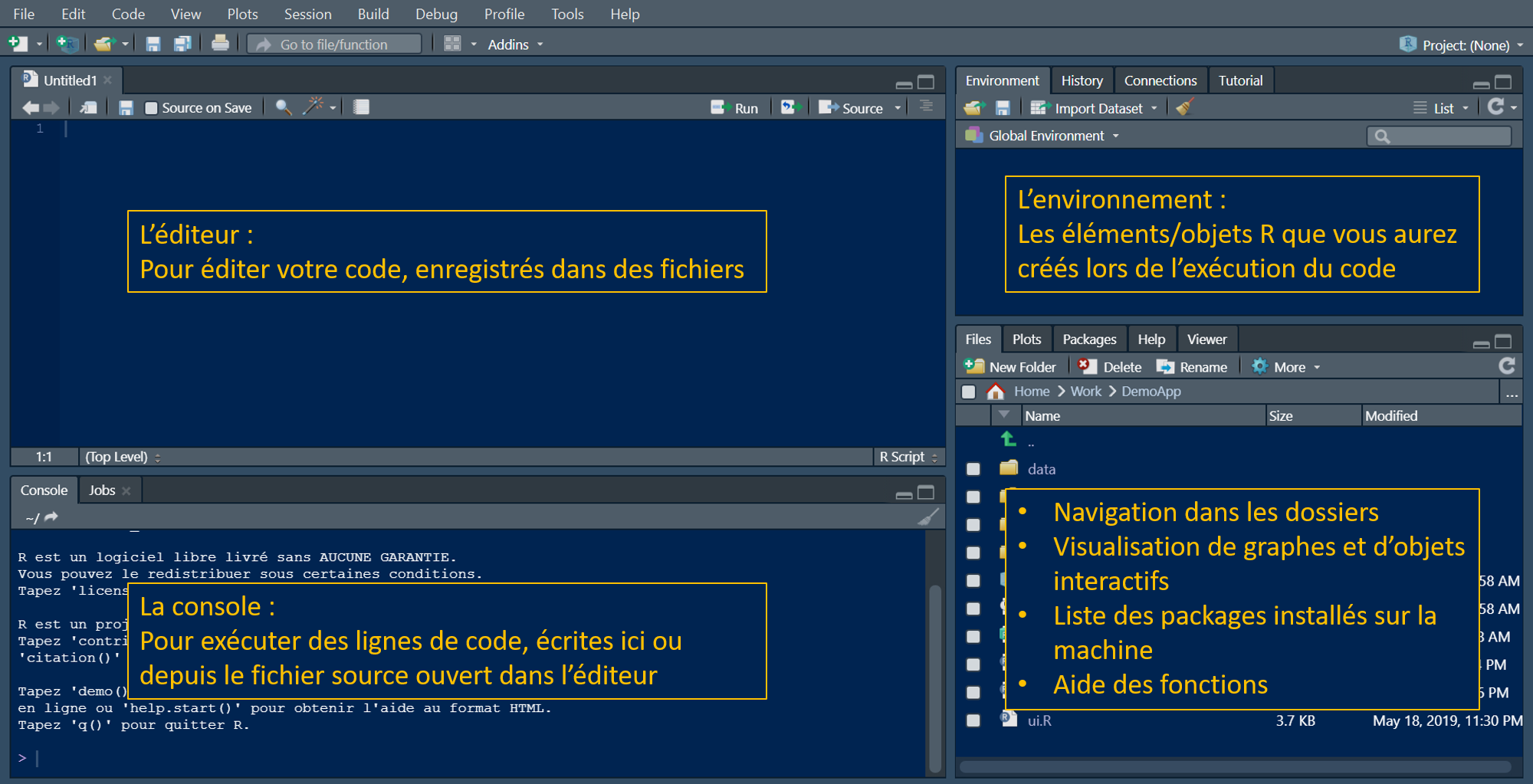Open the code tools magic wand
The height and width of the screenshot is (784, 1533).
(x=313, y=107)
